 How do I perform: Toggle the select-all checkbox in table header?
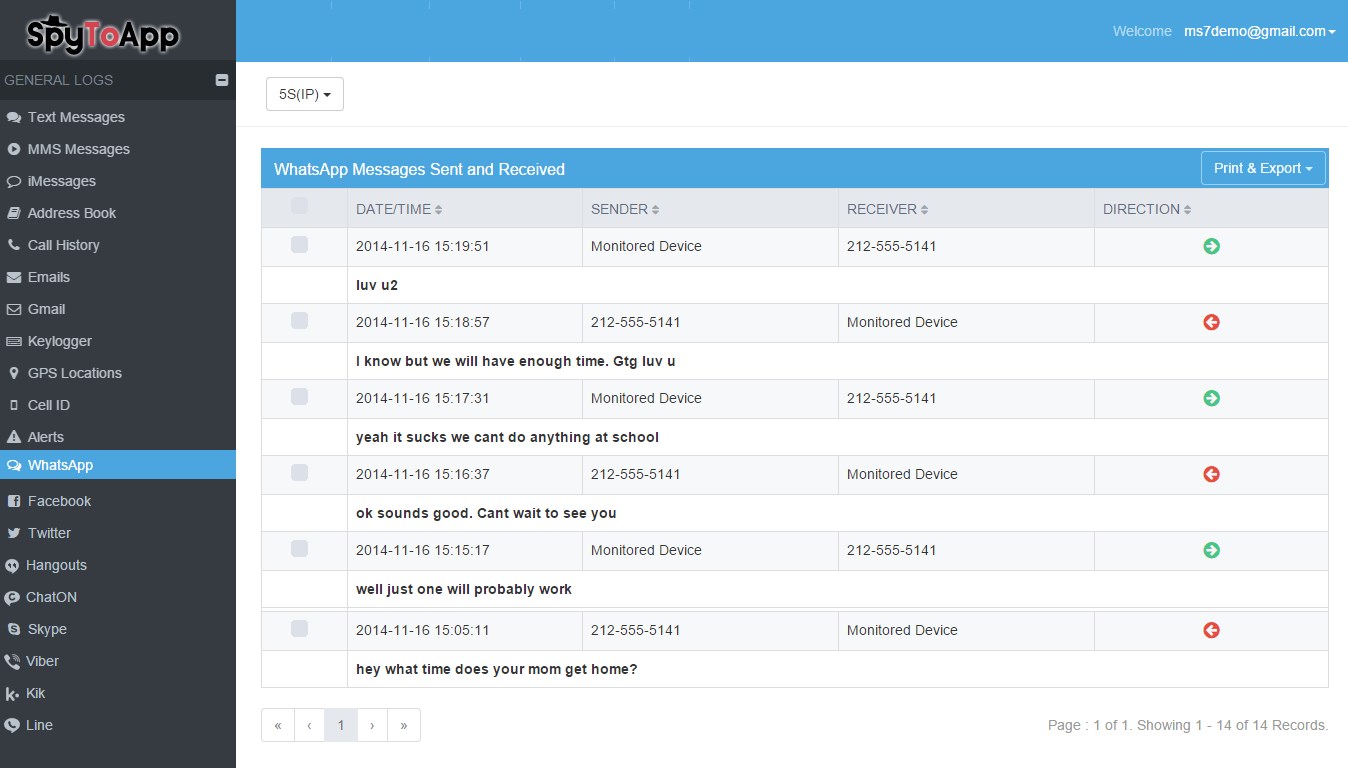[299, 206]
